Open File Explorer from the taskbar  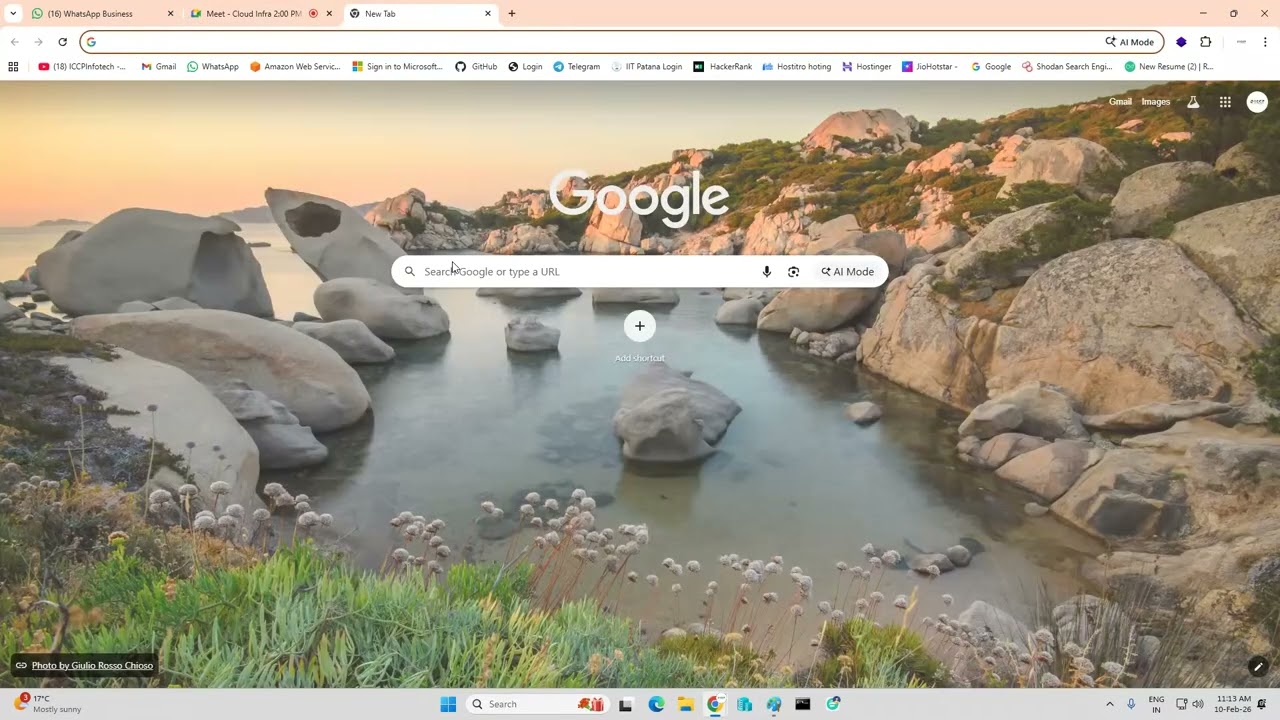click(686, 704)
